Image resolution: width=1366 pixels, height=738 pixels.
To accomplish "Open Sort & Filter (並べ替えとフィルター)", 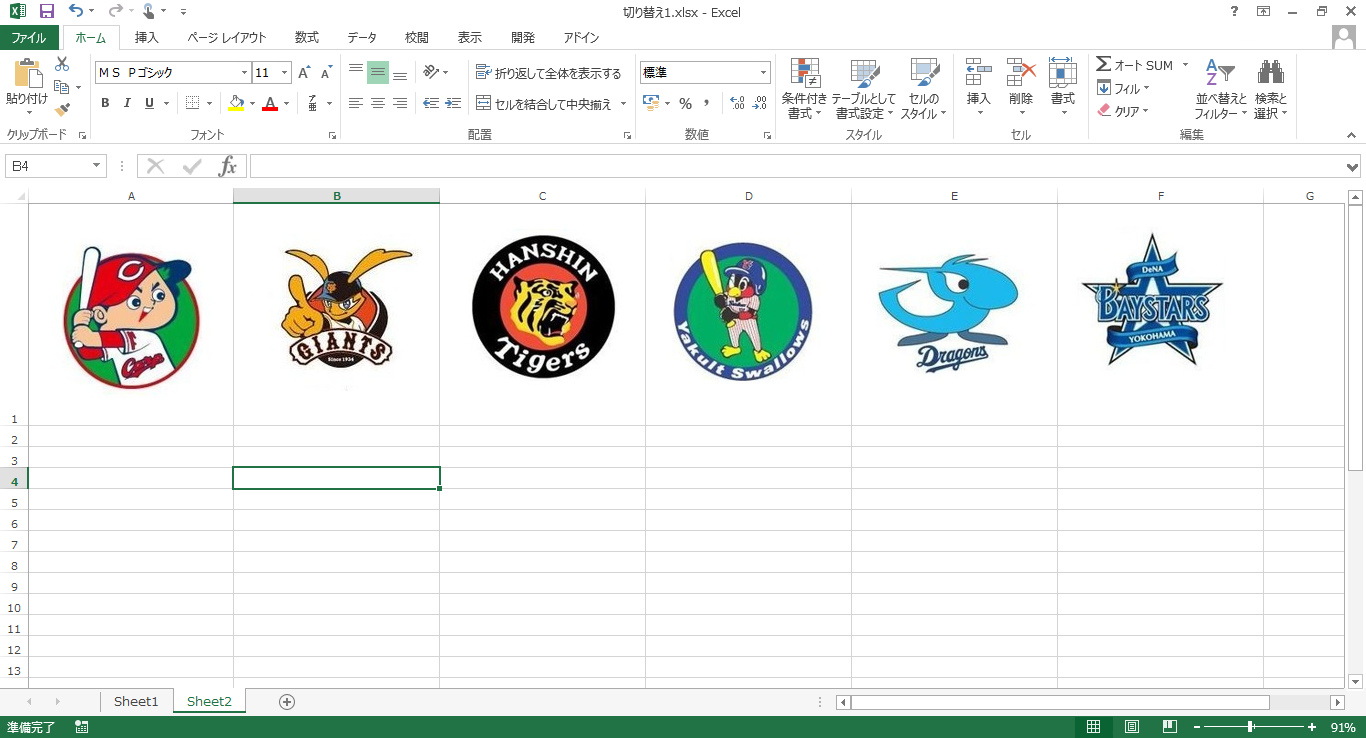I will point(1221,89).
